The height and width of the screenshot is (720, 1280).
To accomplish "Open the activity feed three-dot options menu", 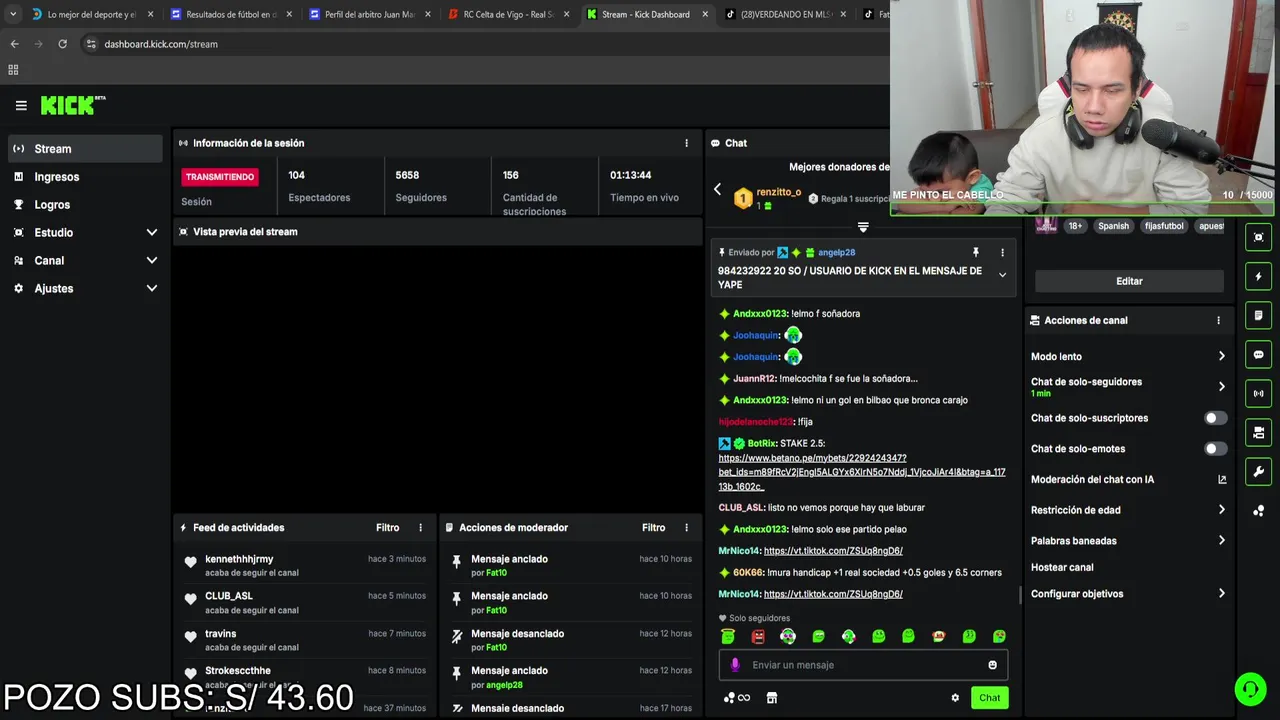I will point(420,528).
